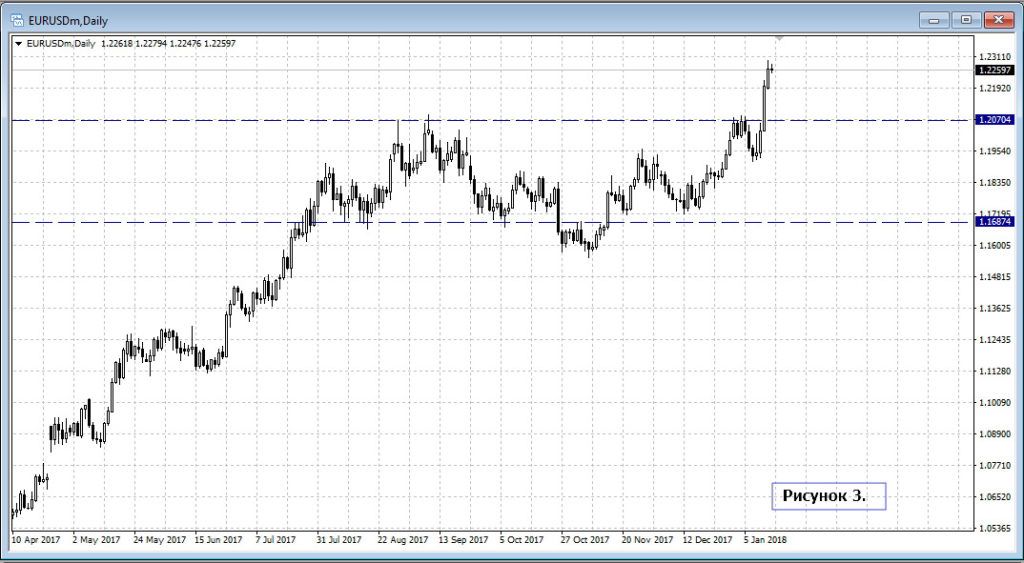Viewport: 1024px width, 563px height.
Task: Click the 5 Jan 2018 date on time axis
Action: click(765, 539)
